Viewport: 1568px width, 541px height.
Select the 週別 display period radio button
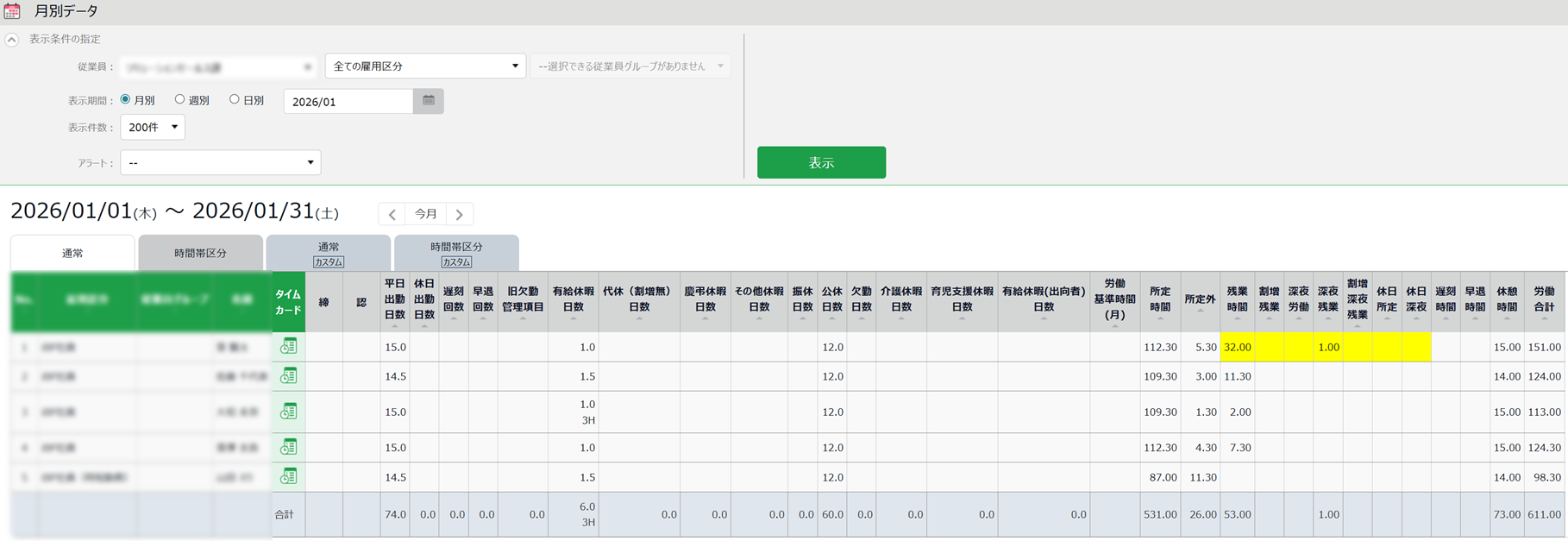[179, 100]
